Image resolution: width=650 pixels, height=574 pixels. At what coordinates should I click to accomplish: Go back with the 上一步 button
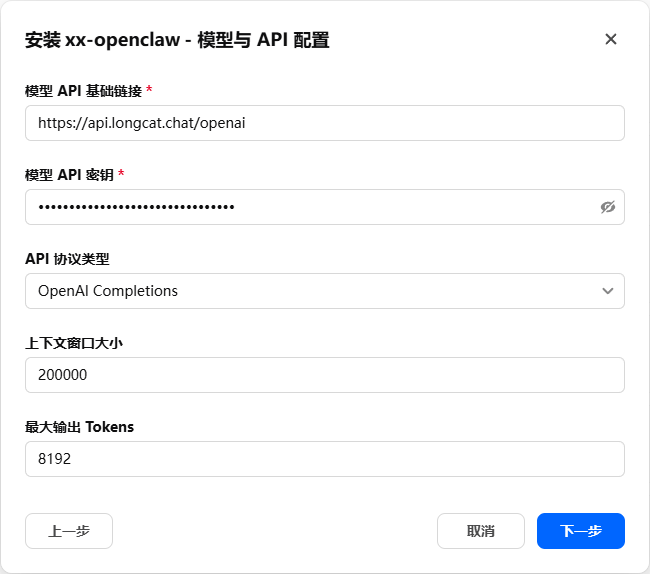(x=69, y=531)
